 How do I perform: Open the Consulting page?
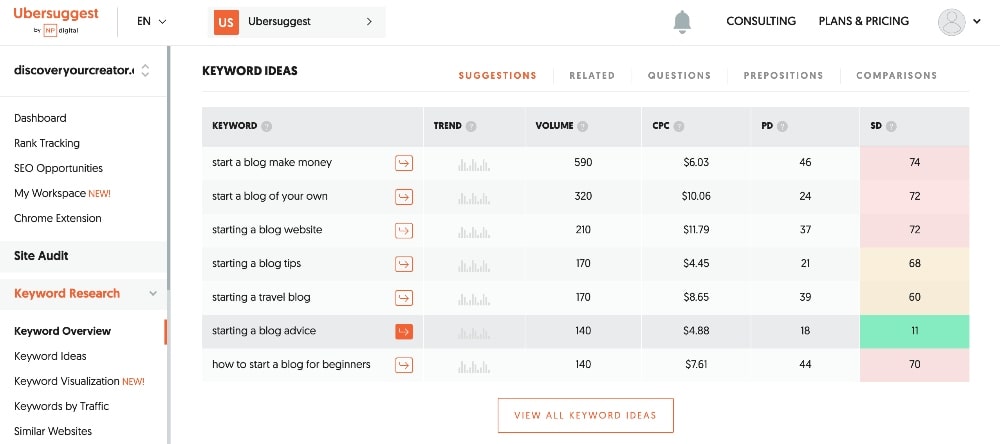[761, 21]
